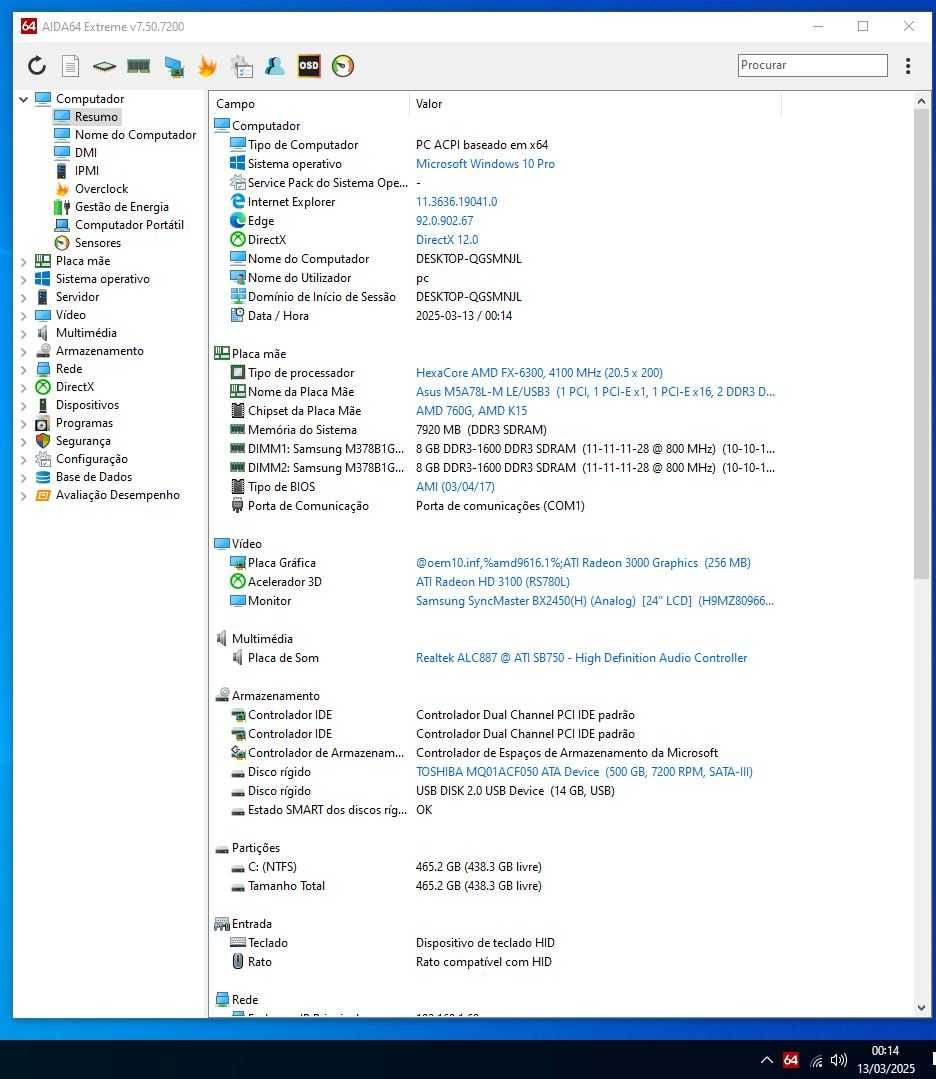The width and height of the screenshot is (936, 1079).
Task: Select Base de Dados in the tree
Action: coord(94,476)
